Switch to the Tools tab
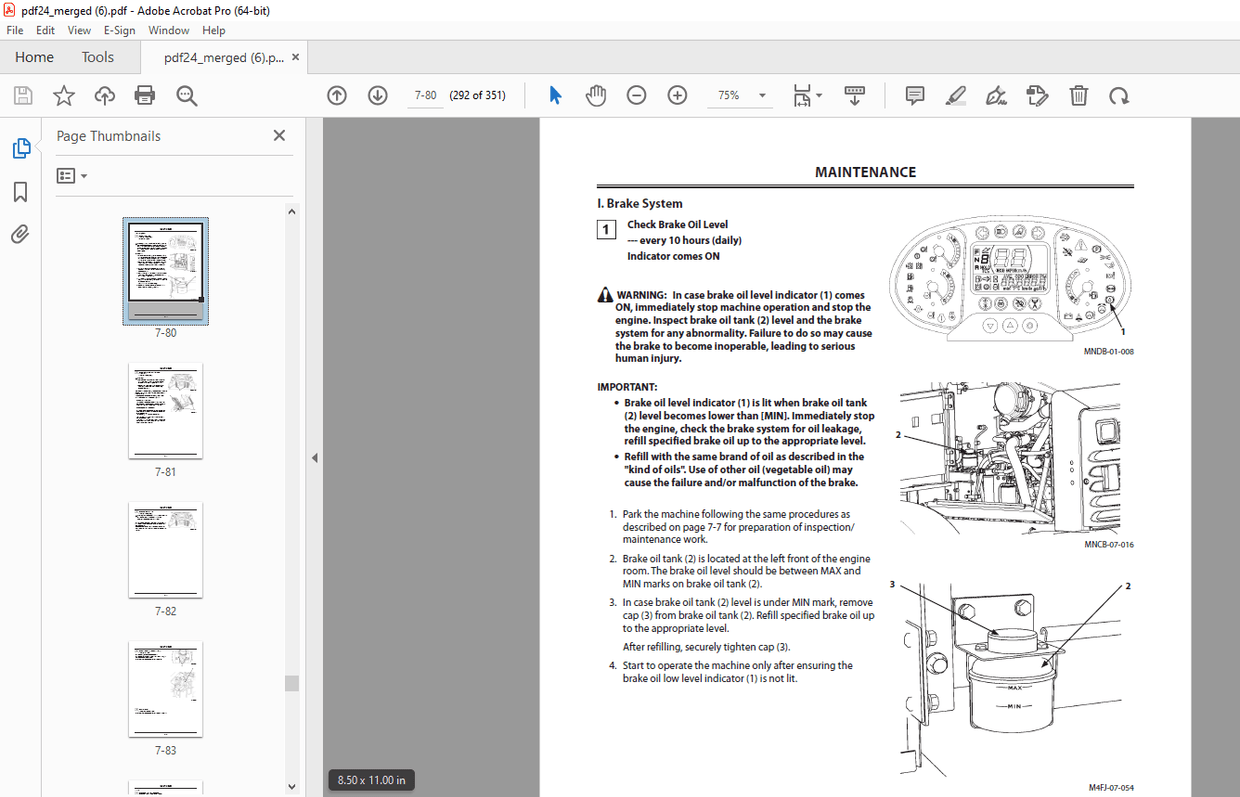Viewport: 1240px width, 797px height. pos(97,57)
